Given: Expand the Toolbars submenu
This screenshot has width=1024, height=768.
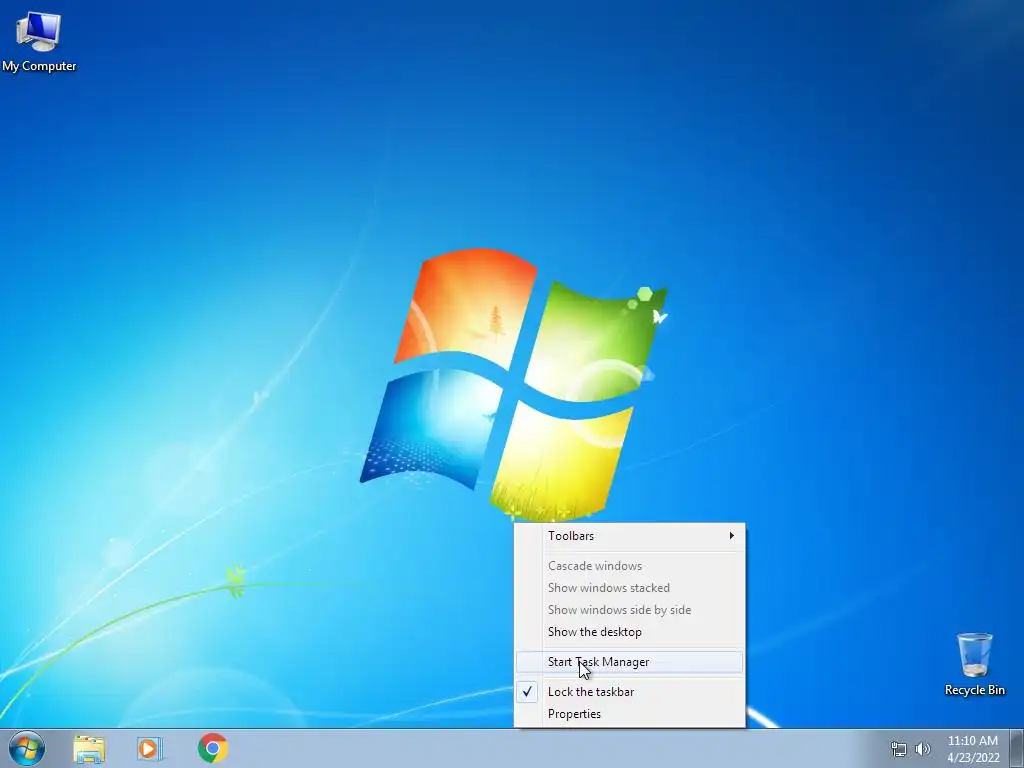Looking at the screenshot, I should point(630,536).
